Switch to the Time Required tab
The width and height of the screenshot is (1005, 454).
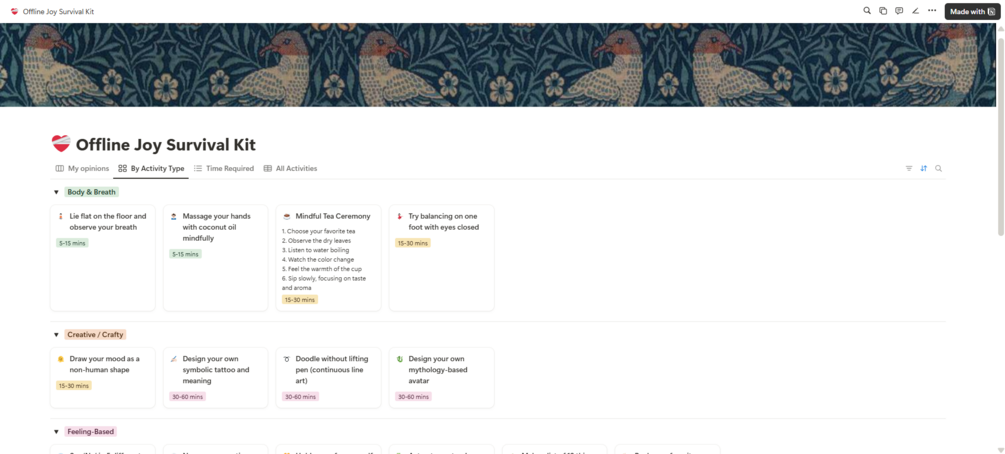pyautogui.click(x=224, y=169)
